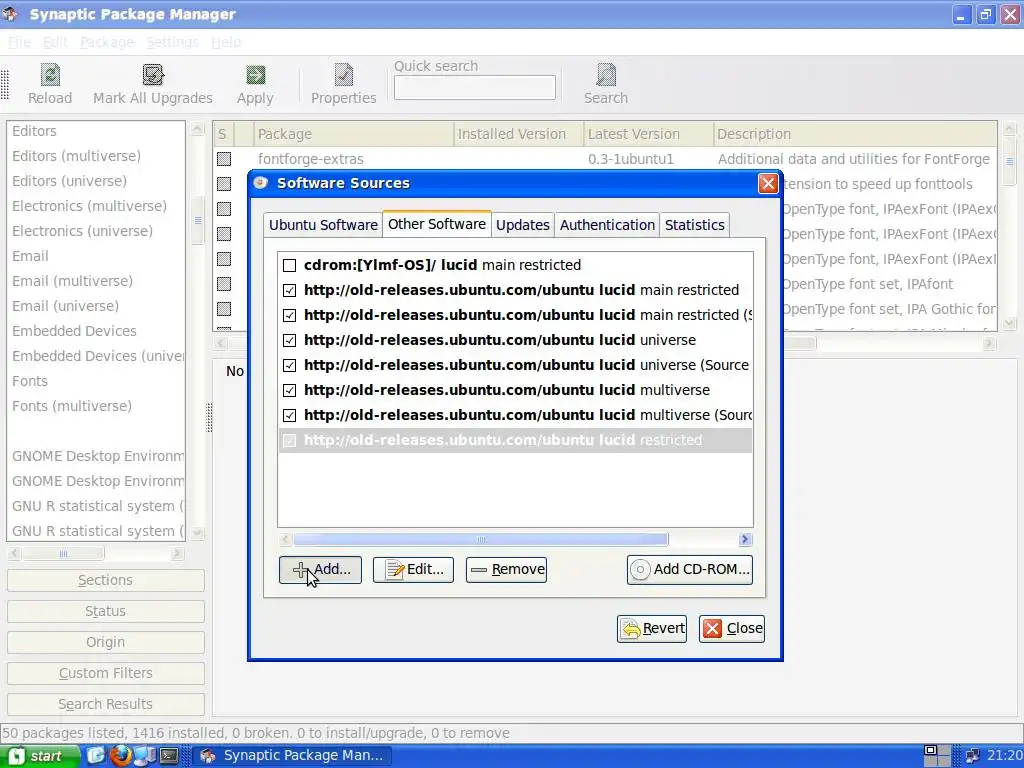Mark the fontforge-extras package status box
Image resolution: width=1024 pixels, height=768 pixels.
224,159
